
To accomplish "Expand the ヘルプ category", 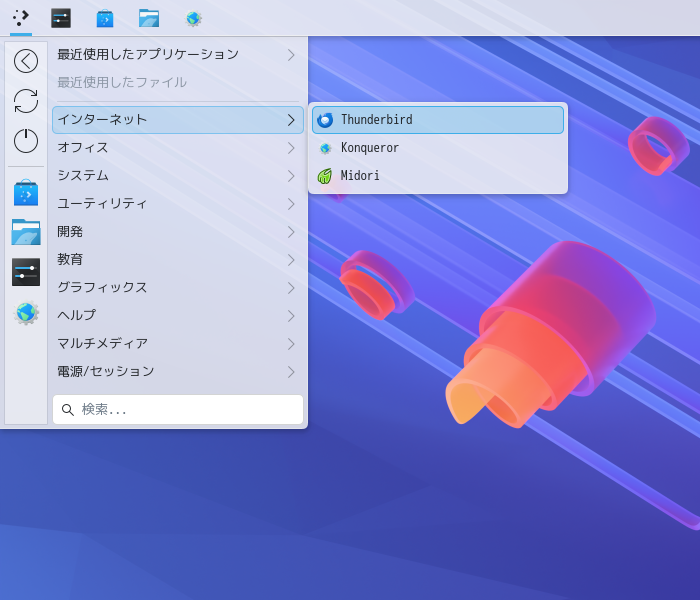I will tap(178, 316).
